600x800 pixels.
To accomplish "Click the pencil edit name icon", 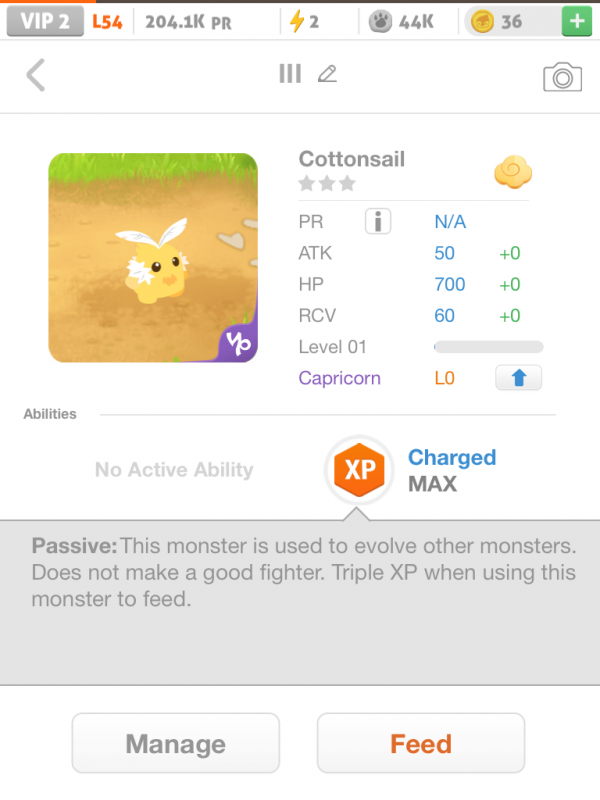I will pyautogui.click(x=326, y=74).
